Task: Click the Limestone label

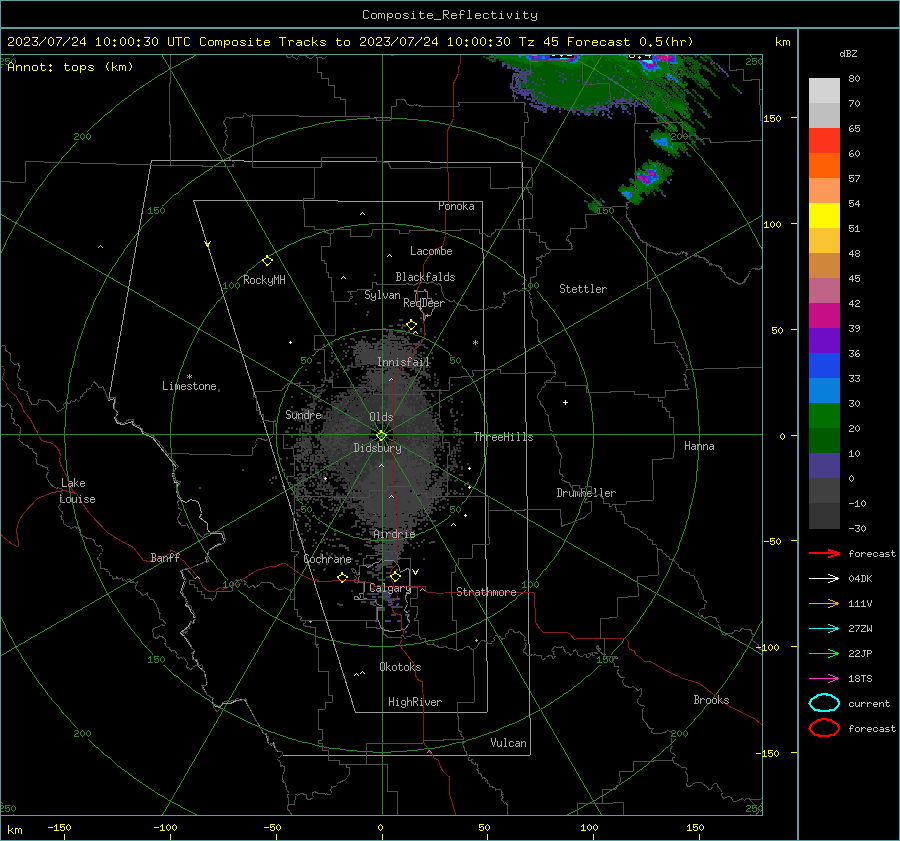Action: click(189, 386)
